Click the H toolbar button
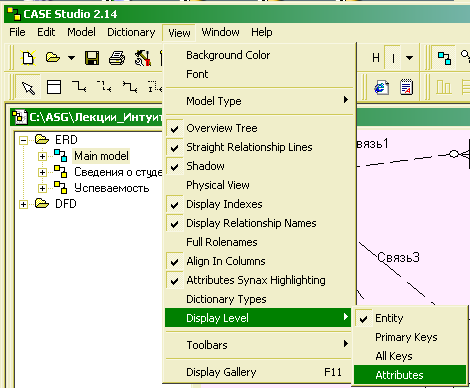This screenshot has height=388, width=470. (x=376, y=58)
